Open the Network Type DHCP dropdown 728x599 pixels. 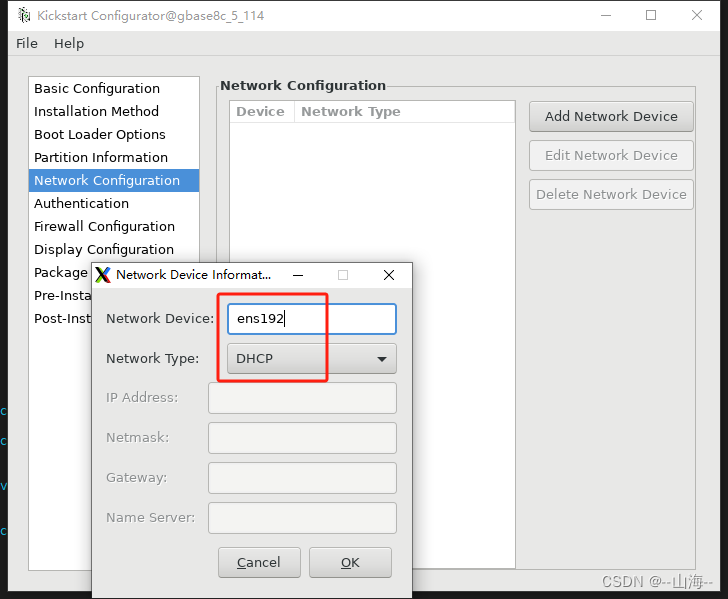pyautogui.click(x=312, y=358)
